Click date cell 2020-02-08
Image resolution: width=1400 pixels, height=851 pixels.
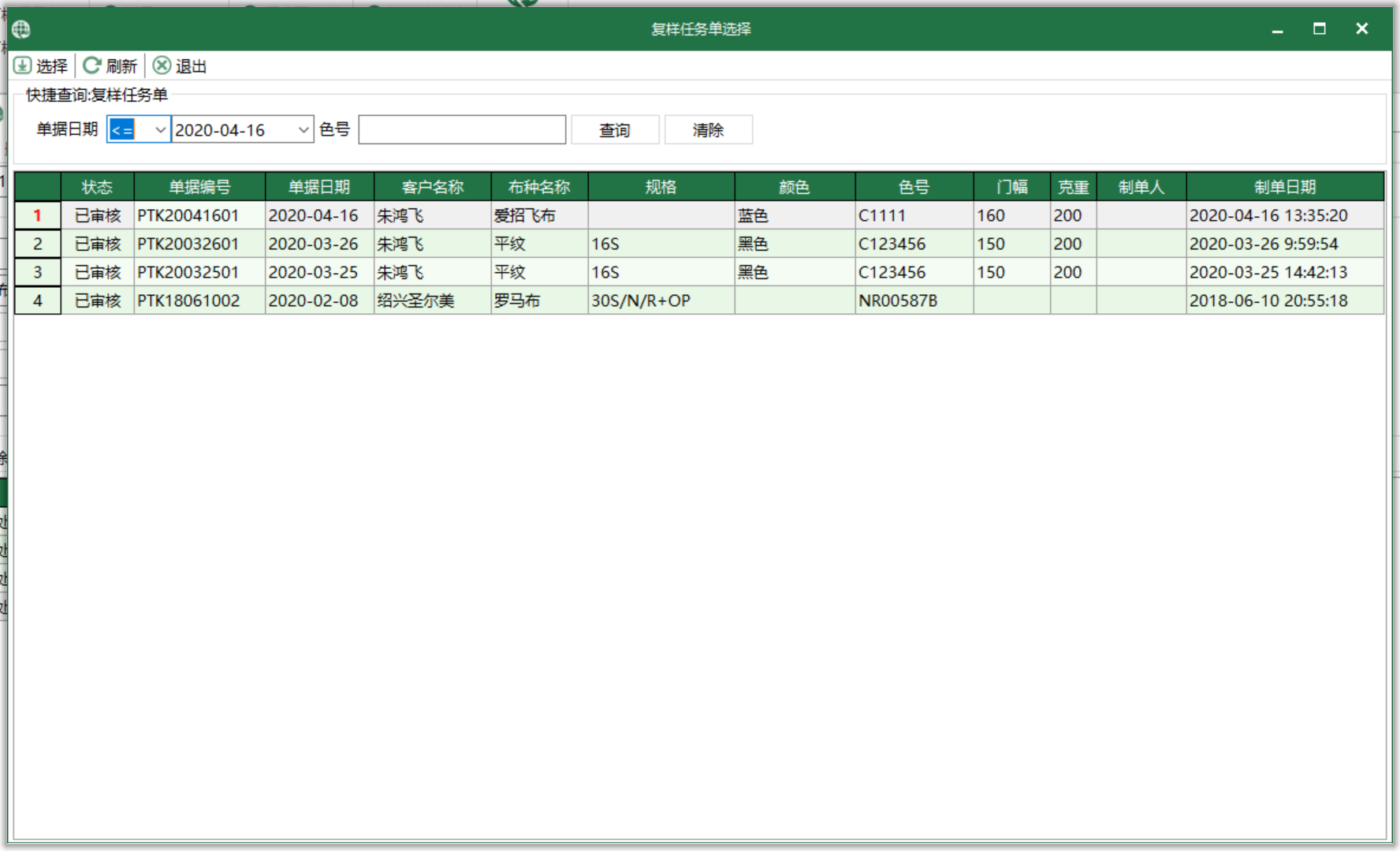319,300
